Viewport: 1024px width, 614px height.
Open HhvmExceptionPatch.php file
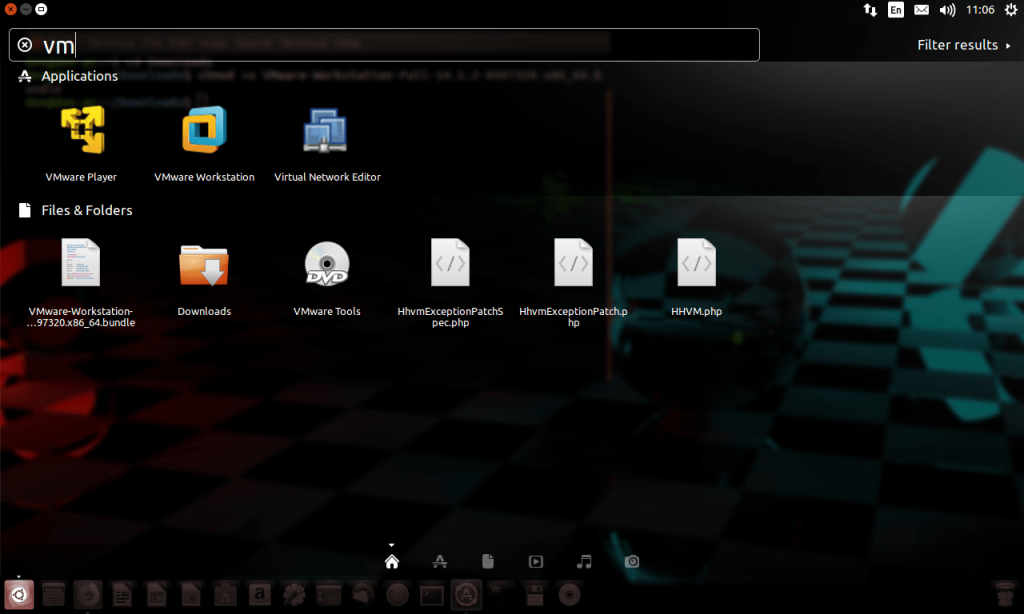573,282
